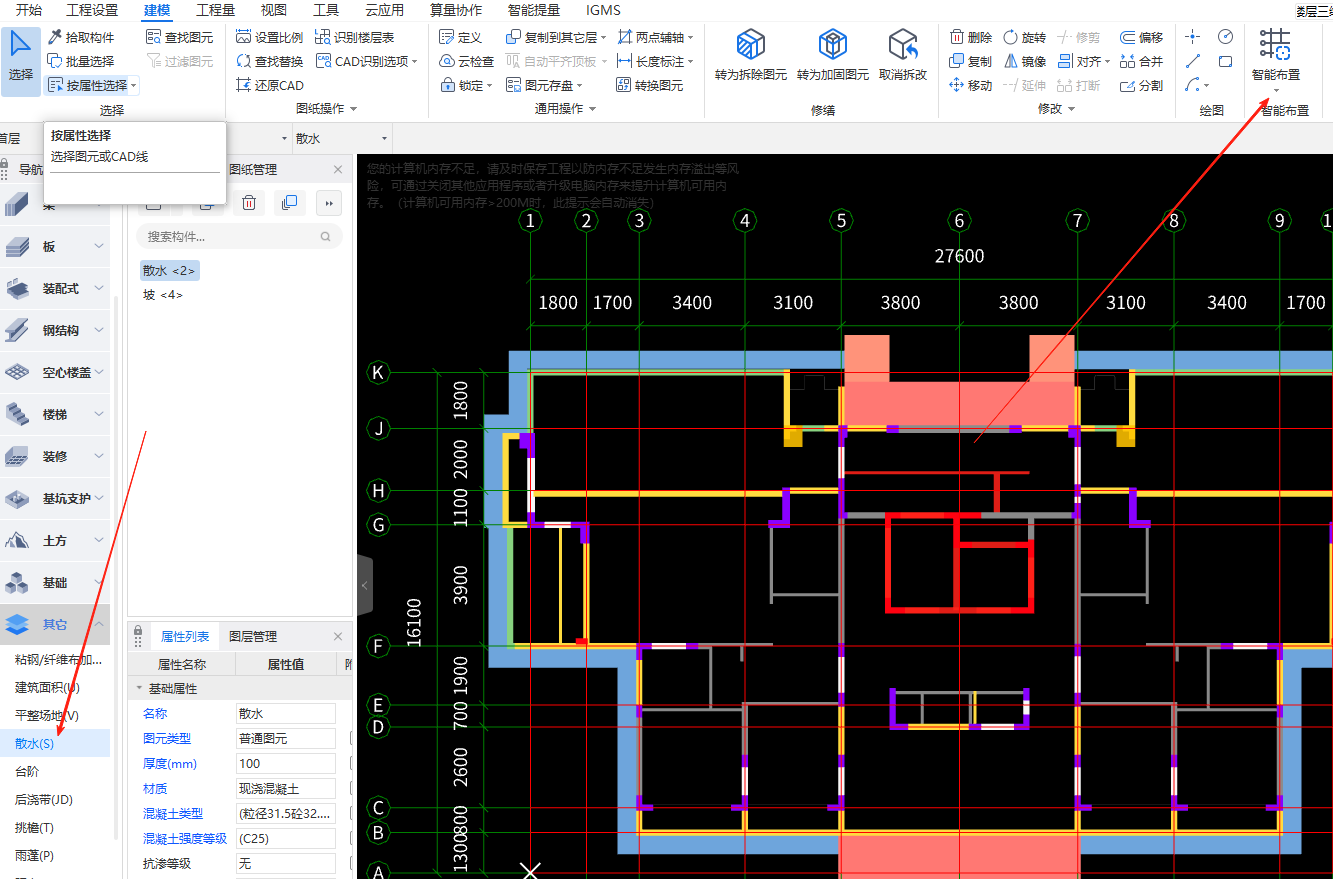Click 转为加固图元 large icon
This screenshot has height=879, width=1333.
tap(832, 56)
